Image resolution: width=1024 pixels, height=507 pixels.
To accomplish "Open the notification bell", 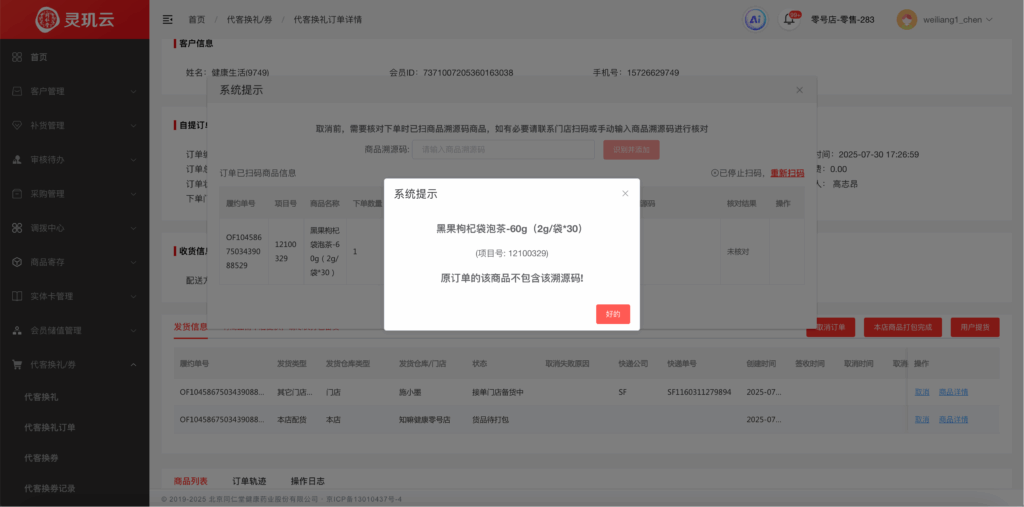I will pyautogui.click(x=788, y=20).
